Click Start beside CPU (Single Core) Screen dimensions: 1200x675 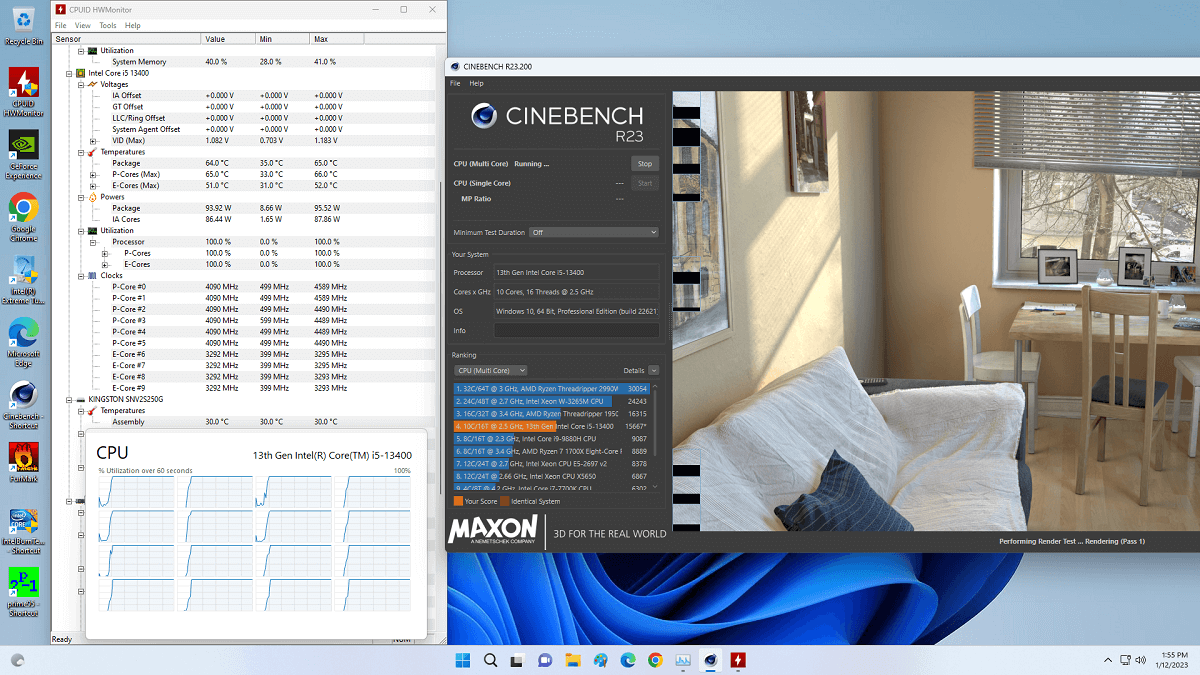coord(645,183)
